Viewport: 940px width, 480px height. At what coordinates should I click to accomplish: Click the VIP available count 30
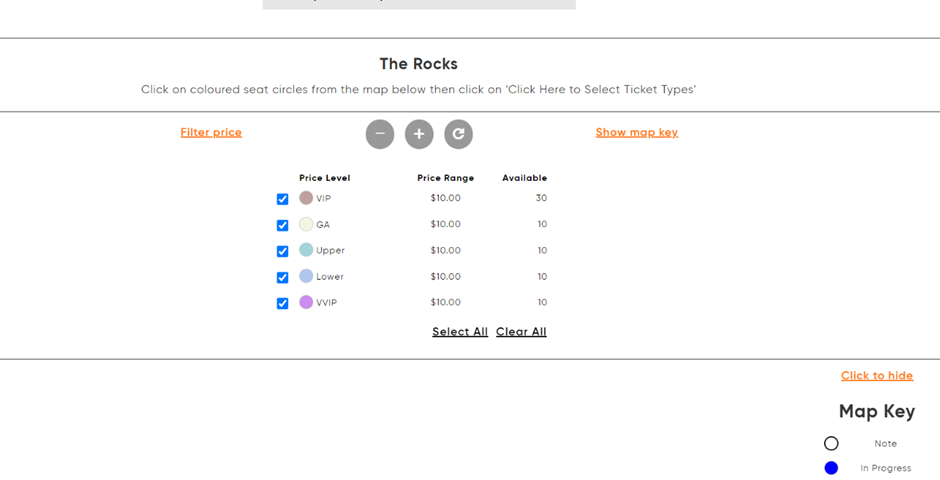541,198
